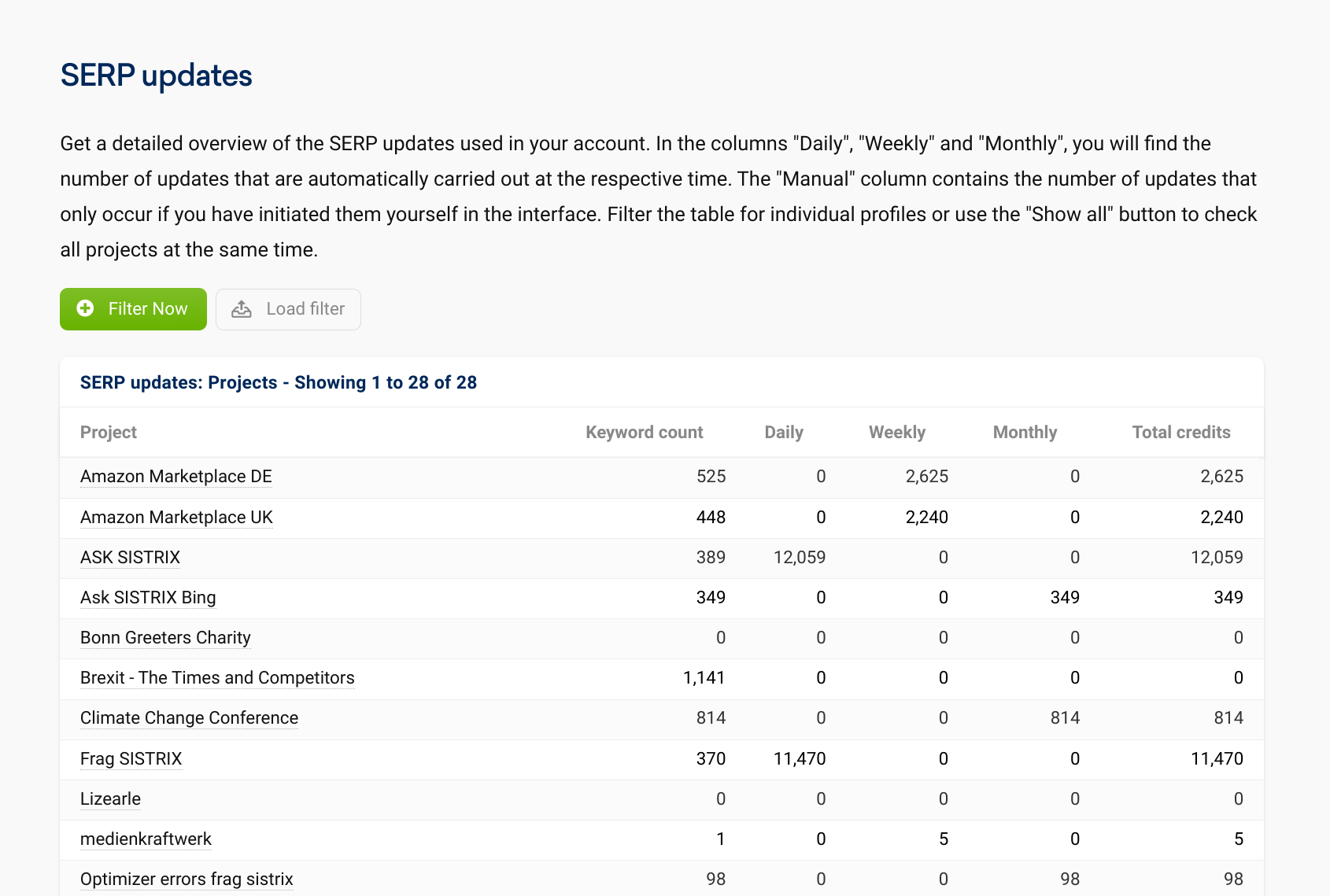This screenshot has width=1330, height=896.
Task: Sort by the Keyword count column header
Action: [645, 433]
